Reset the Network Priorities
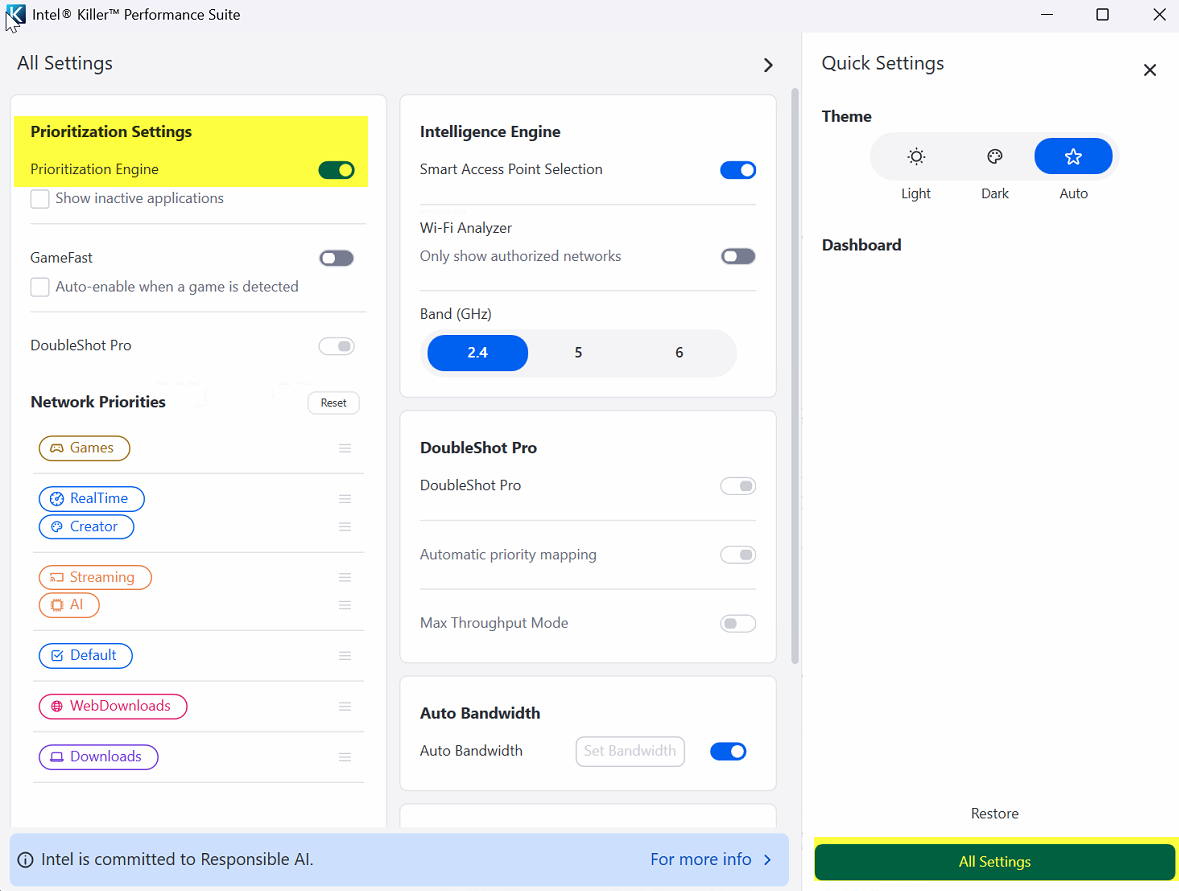Screen dimensions: 1179x891 click(333, 403)
